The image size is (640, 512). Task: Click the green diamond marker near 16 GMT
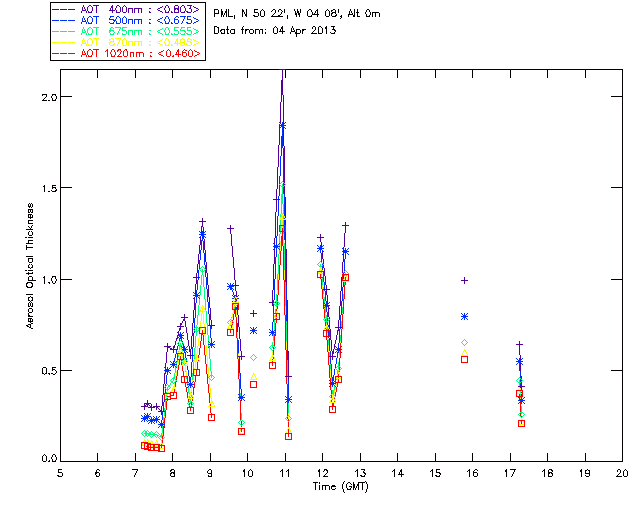tap(464, 343)
